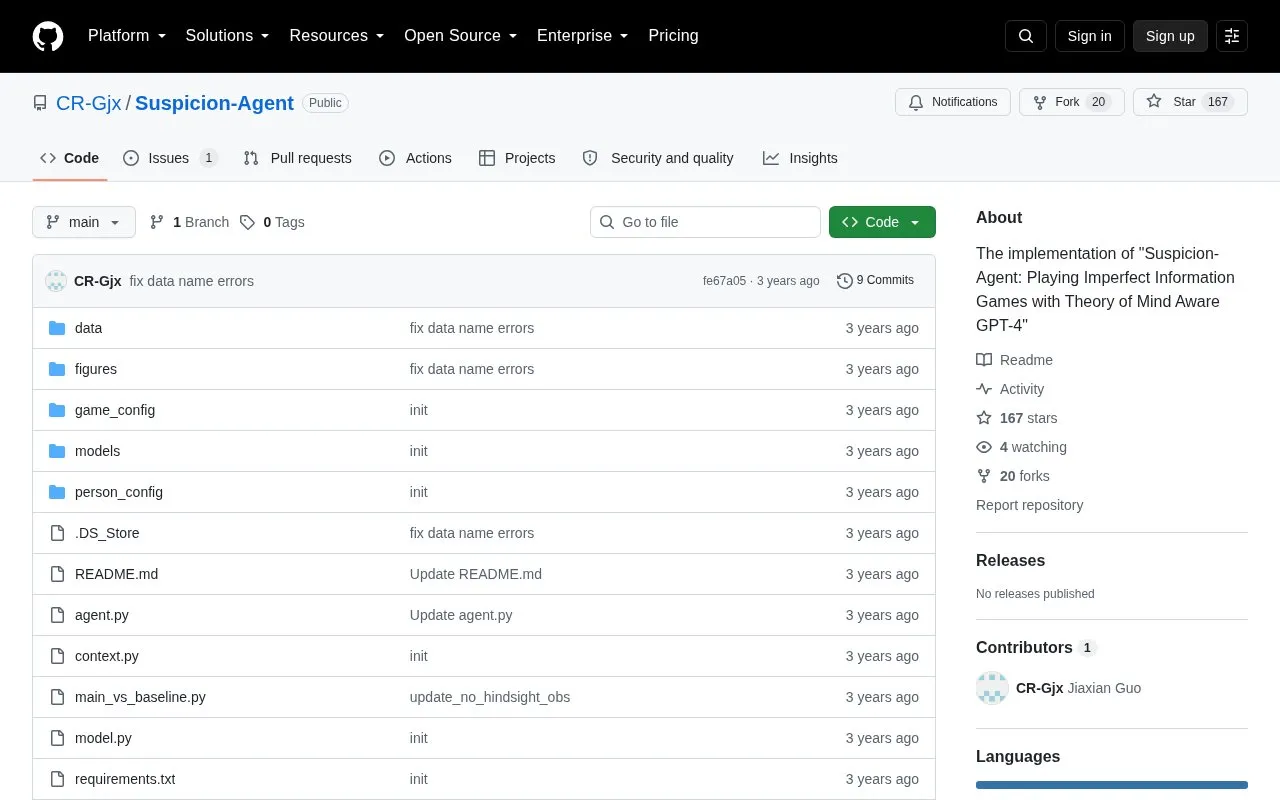Open the Resources menu dropdown
1280x800 pixels.
(337, 36)
